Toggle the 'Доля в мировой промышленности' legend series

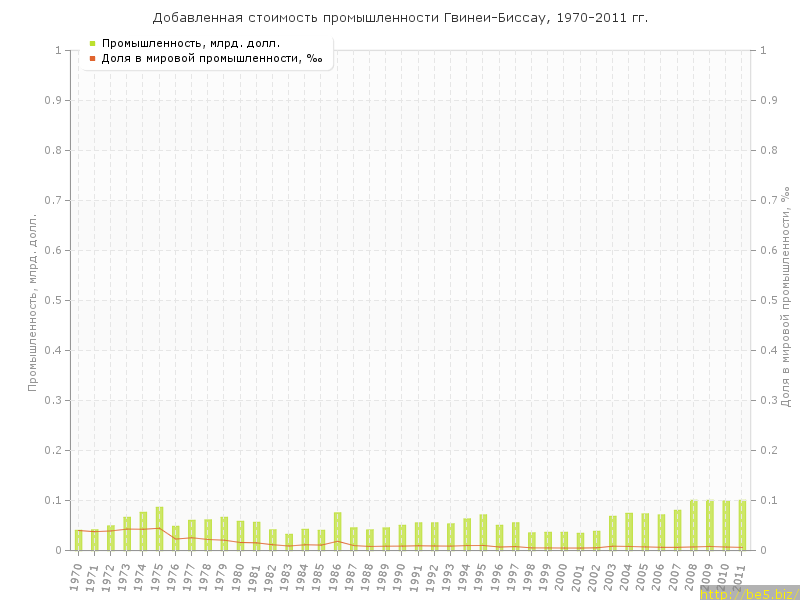(211, 58)
